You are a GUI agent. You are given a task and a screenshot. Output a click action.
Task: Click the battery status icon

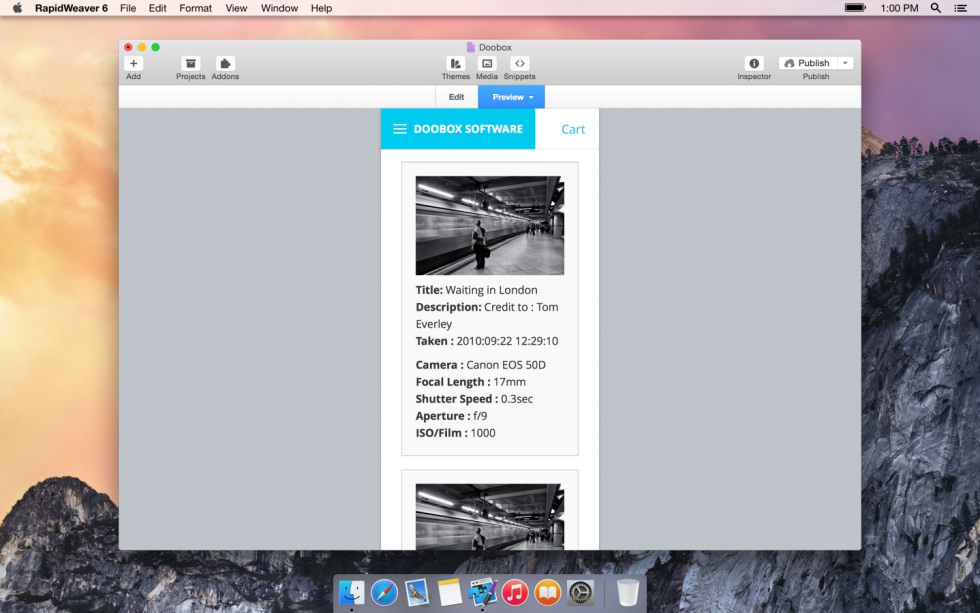tap(855, 8)
